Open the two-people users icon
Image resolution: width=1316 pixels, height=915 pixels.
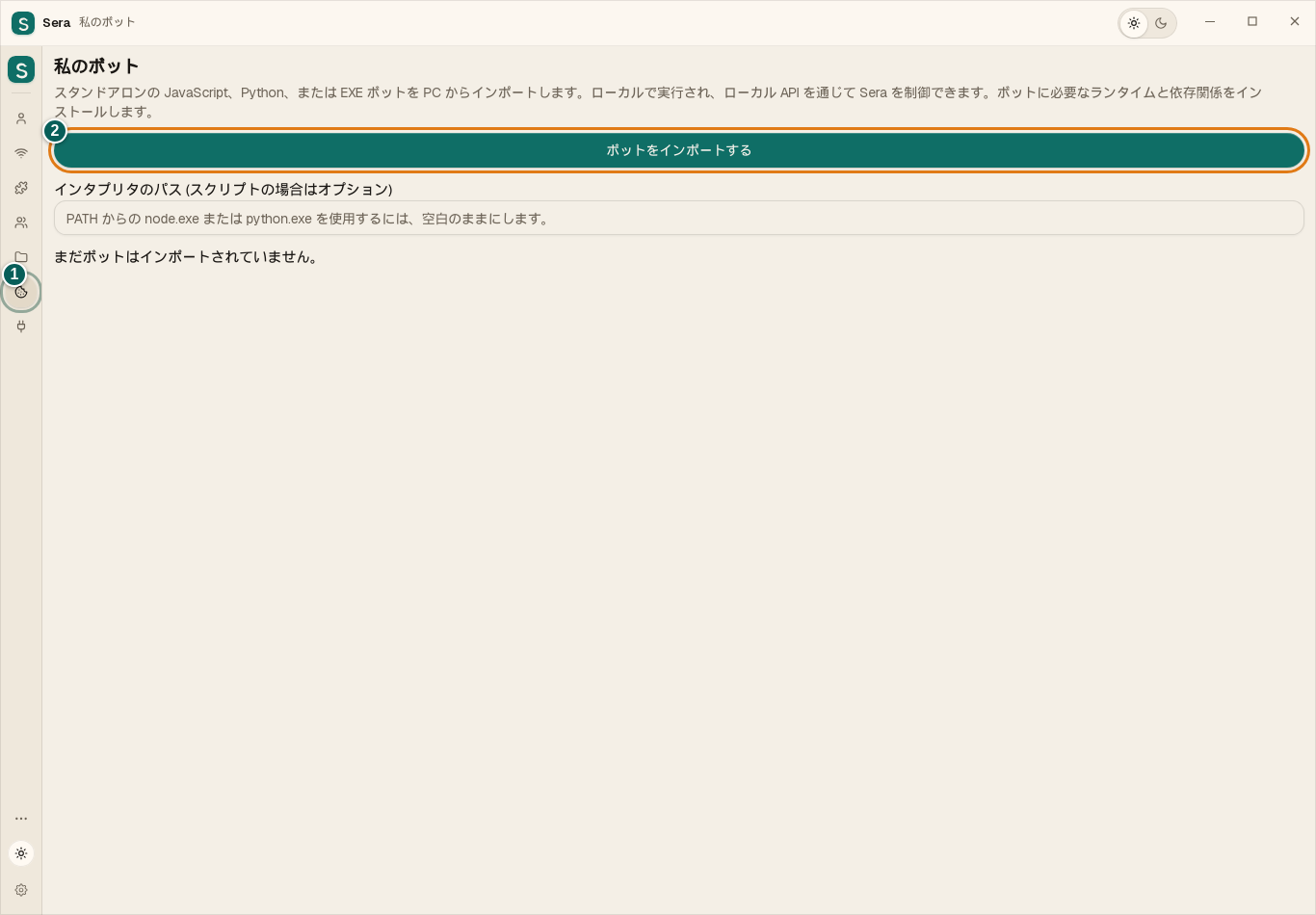(x=21, y=222)
